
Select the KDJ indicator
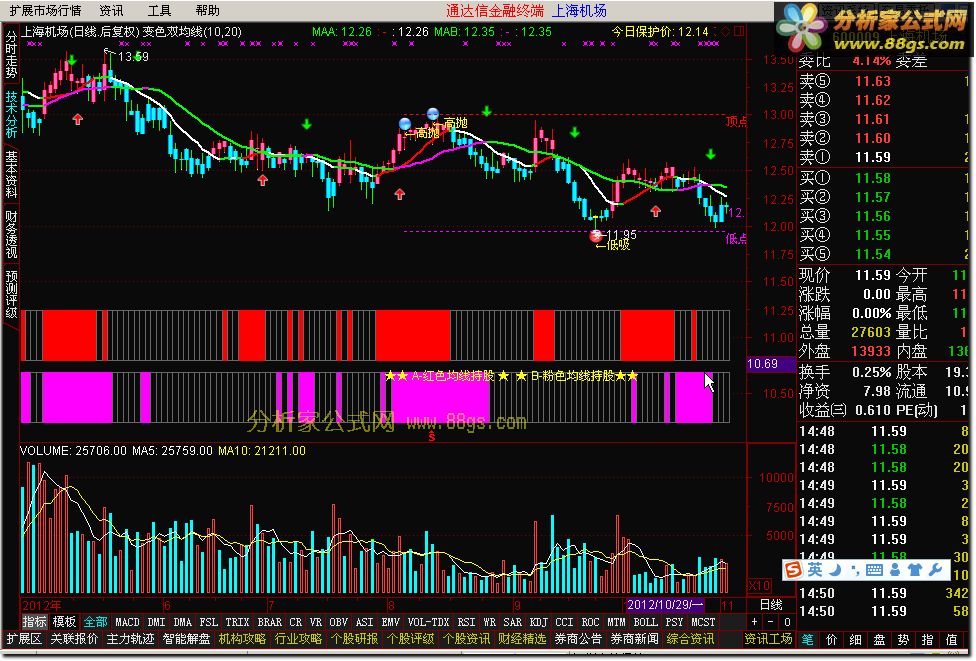coord(538,622)
